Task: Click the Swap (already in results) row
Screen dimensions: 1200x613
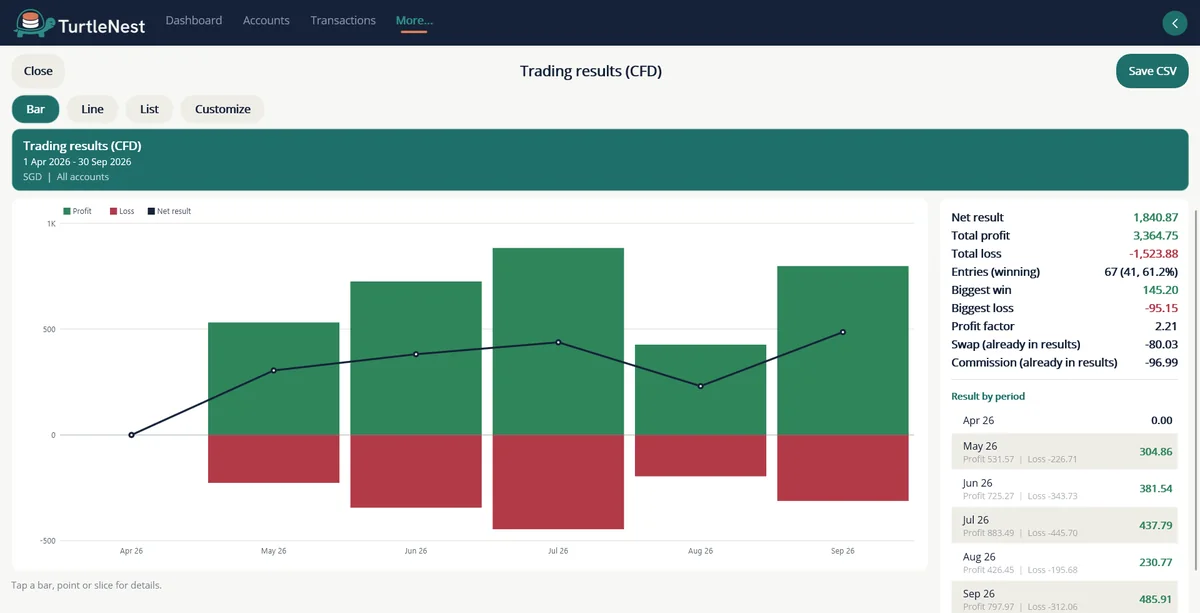Action: point(1064,344)
